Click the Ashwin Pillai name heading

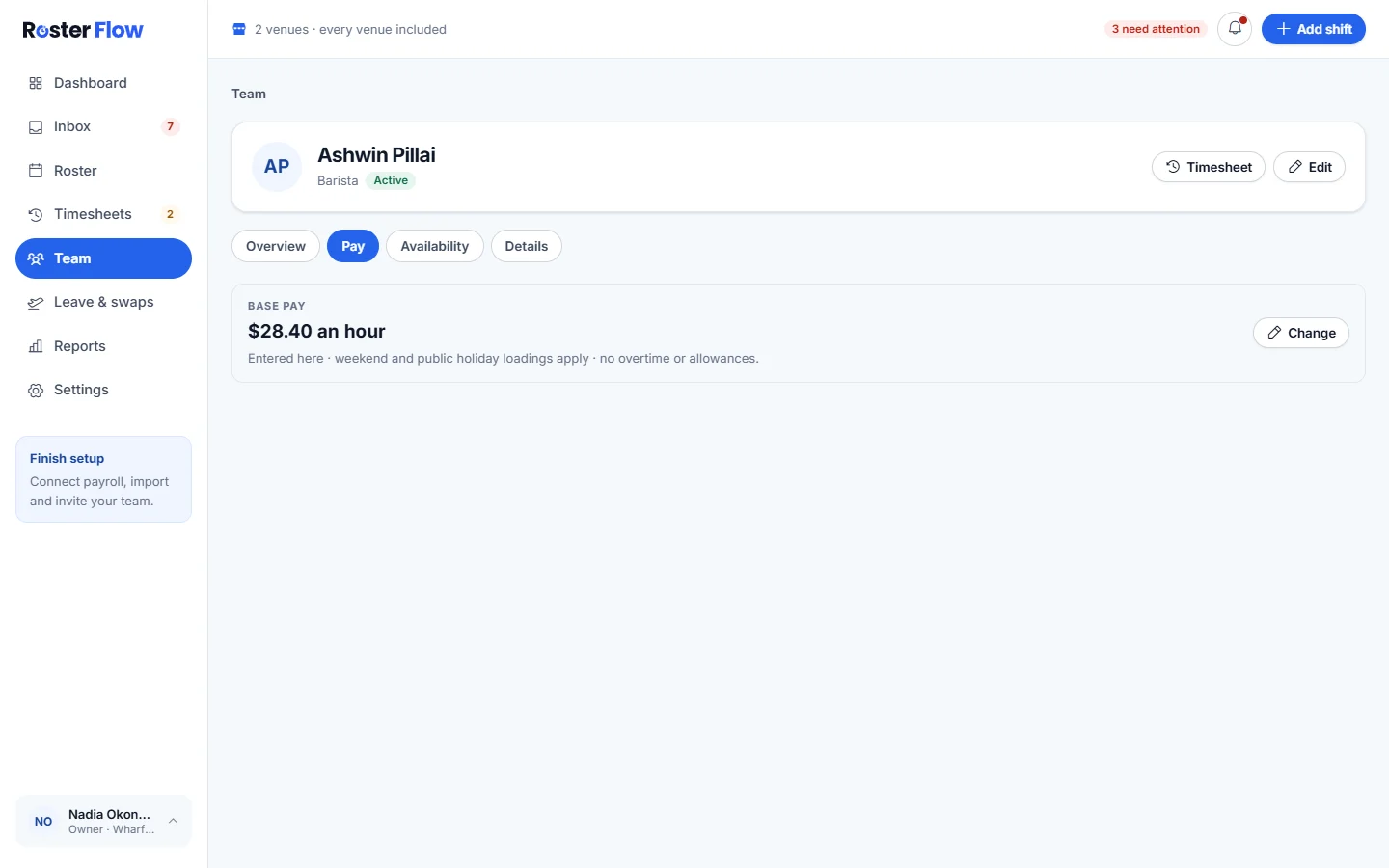point(376,155)
